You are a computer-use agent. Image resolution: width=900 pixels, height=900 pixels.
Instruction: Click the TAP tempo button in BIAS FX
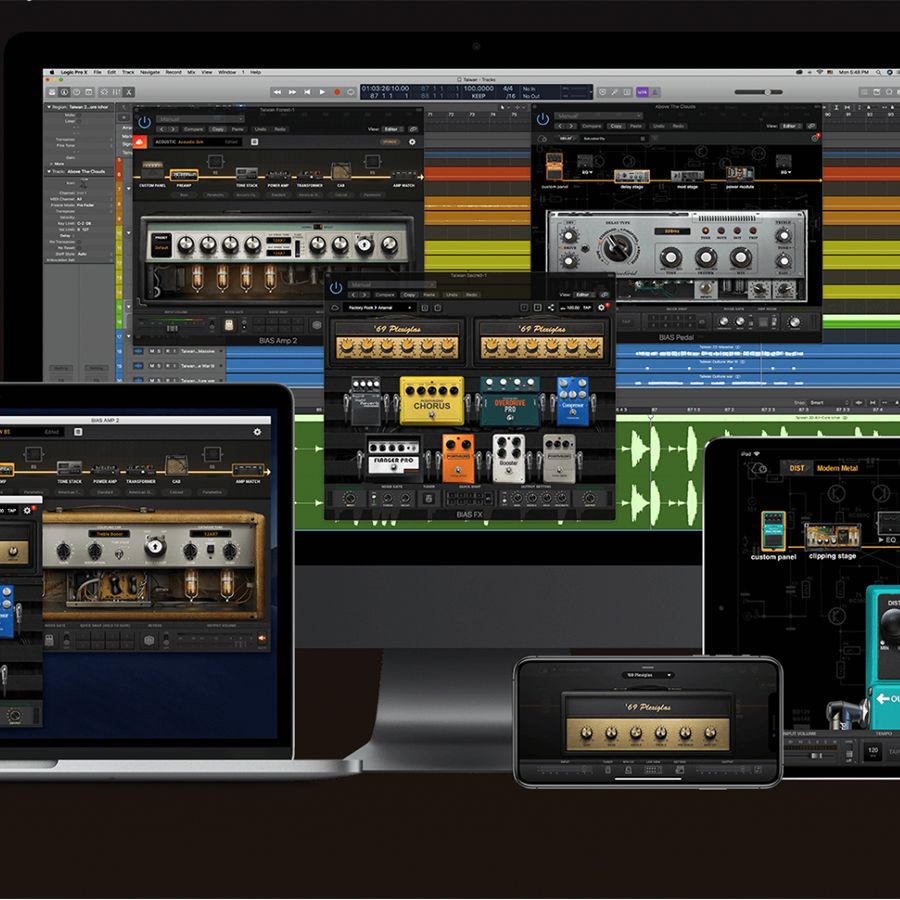[x=587, y=308]
